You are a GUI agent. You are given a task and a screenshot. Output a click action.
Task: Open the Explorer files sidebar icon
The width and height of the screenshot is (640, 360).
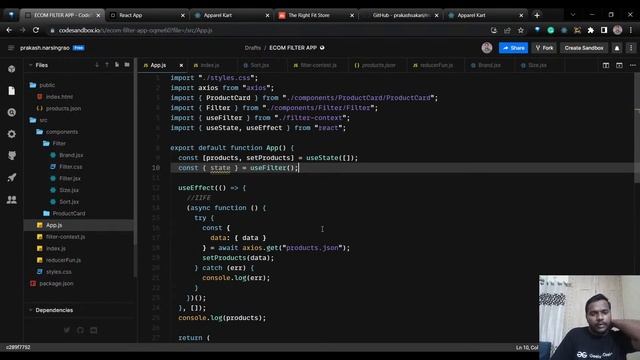(11, 91)
